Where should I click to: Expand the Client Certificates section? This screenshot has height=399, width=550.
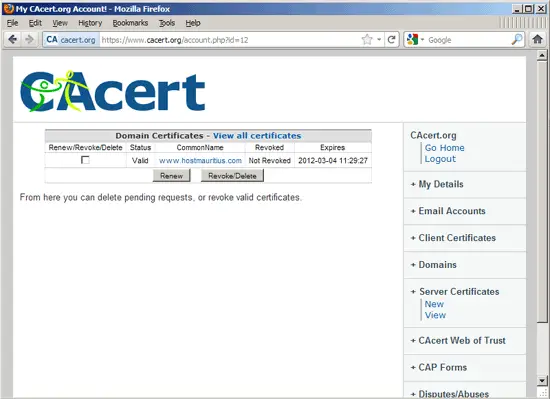pos(453,238)
